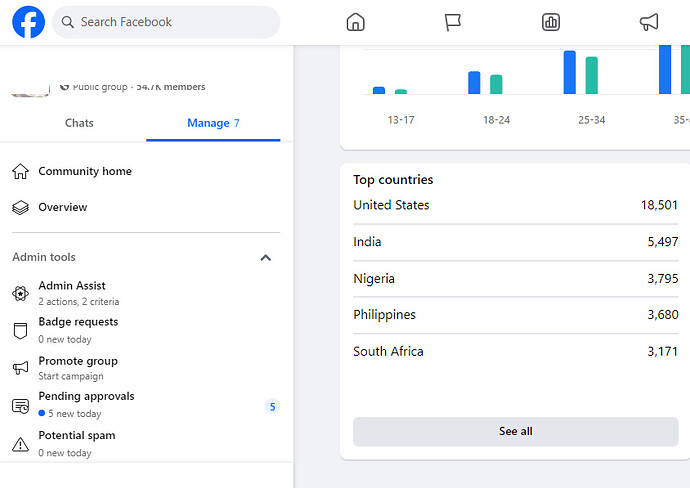Click the Top countries heading
The image size is (690, 488).
(x=393, y=180)
